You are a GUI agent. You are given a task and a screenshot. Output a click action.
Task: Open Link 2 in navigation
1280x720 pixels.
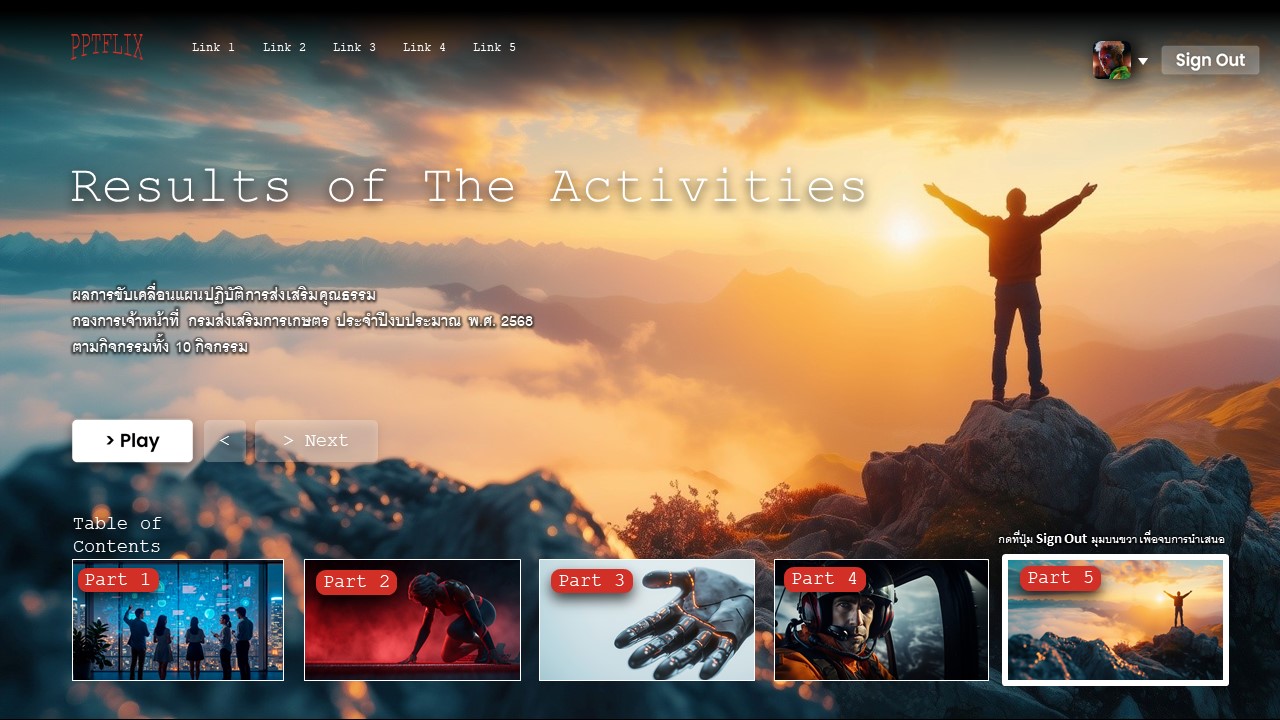[x=284, y=47]
